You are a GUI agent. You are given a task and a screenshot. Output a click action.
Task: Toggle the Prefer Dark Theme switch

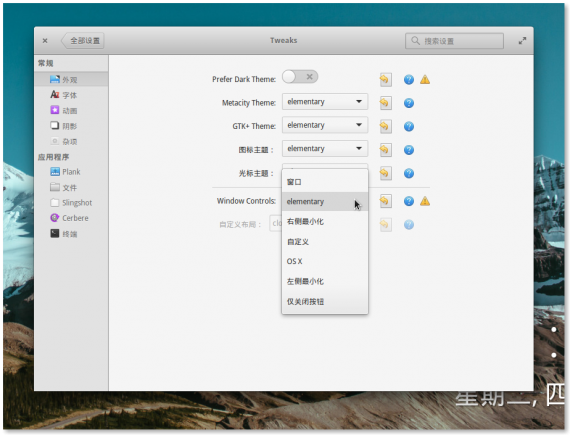[300, 77]
